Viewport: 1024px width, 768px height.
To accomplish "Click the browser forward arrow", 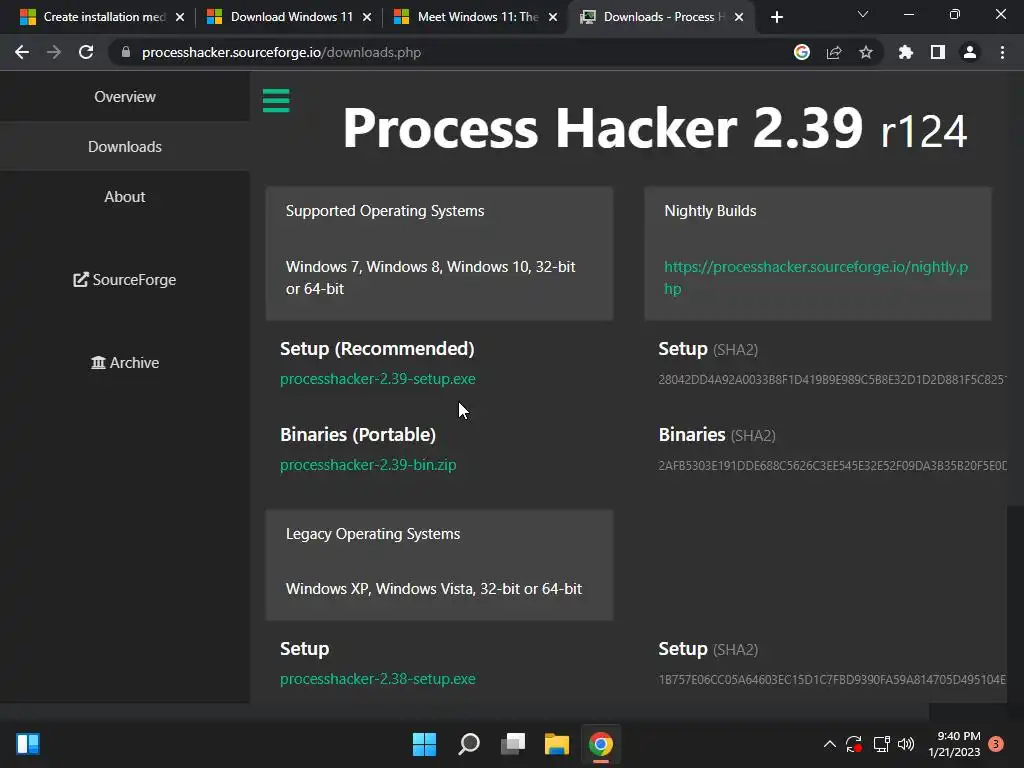I will [x=54, y=52].
